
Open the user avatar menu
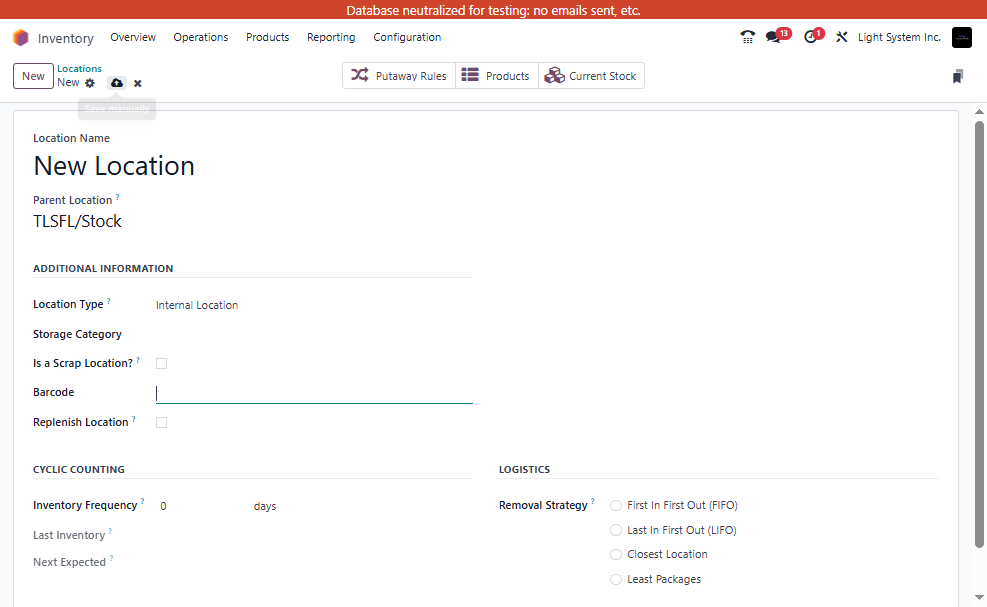coord(961,38)
